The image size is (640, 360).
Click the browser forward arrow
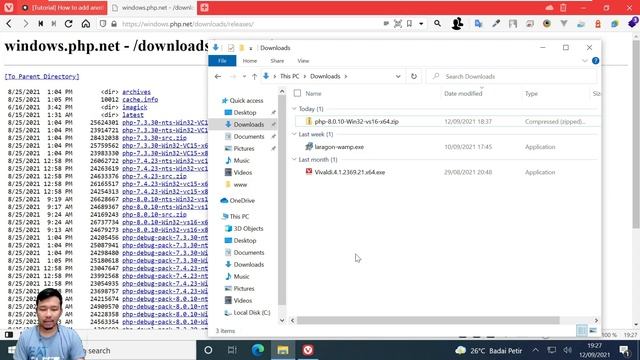click(x=25, y=24)
